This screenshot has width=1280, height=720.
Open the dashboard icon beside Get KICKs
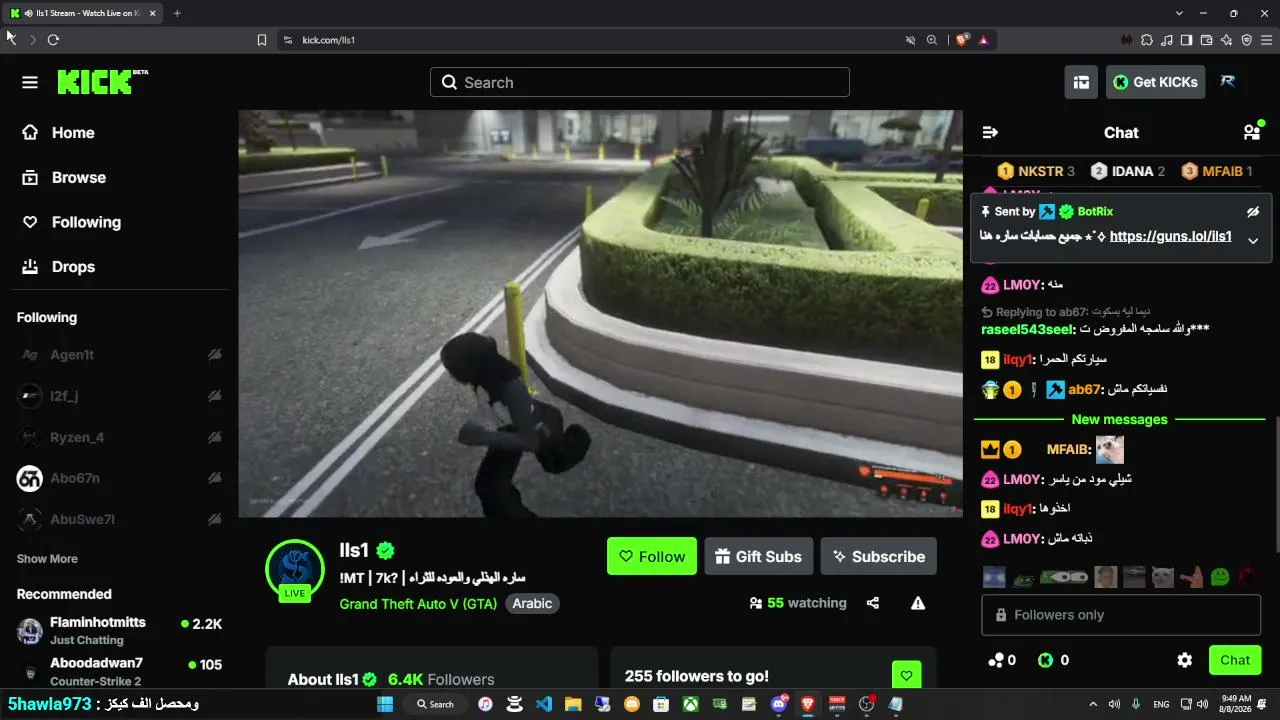click(x=1081, y=82)
